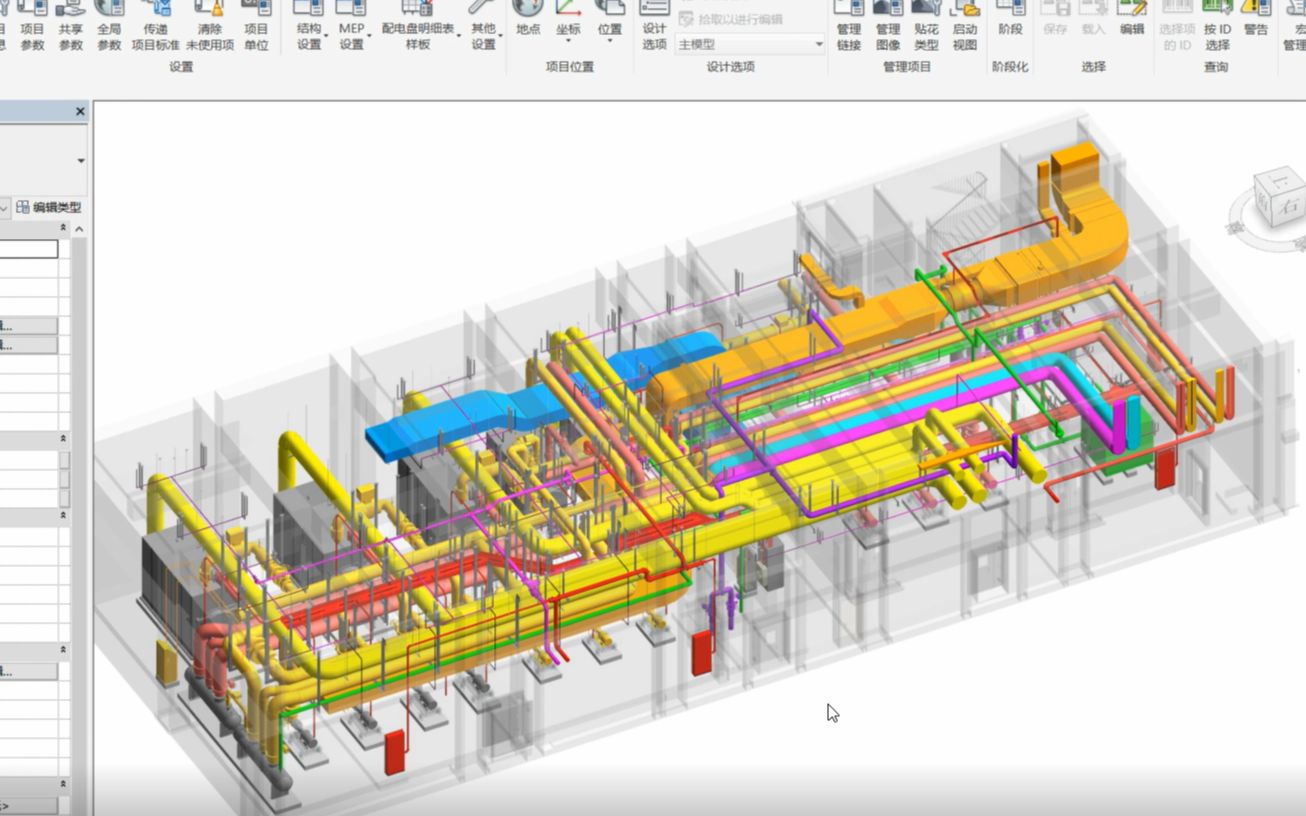Open 项目参数 (Project Parameters)
This screenshot has width=1306, height=816.
[x=32, y=26]
